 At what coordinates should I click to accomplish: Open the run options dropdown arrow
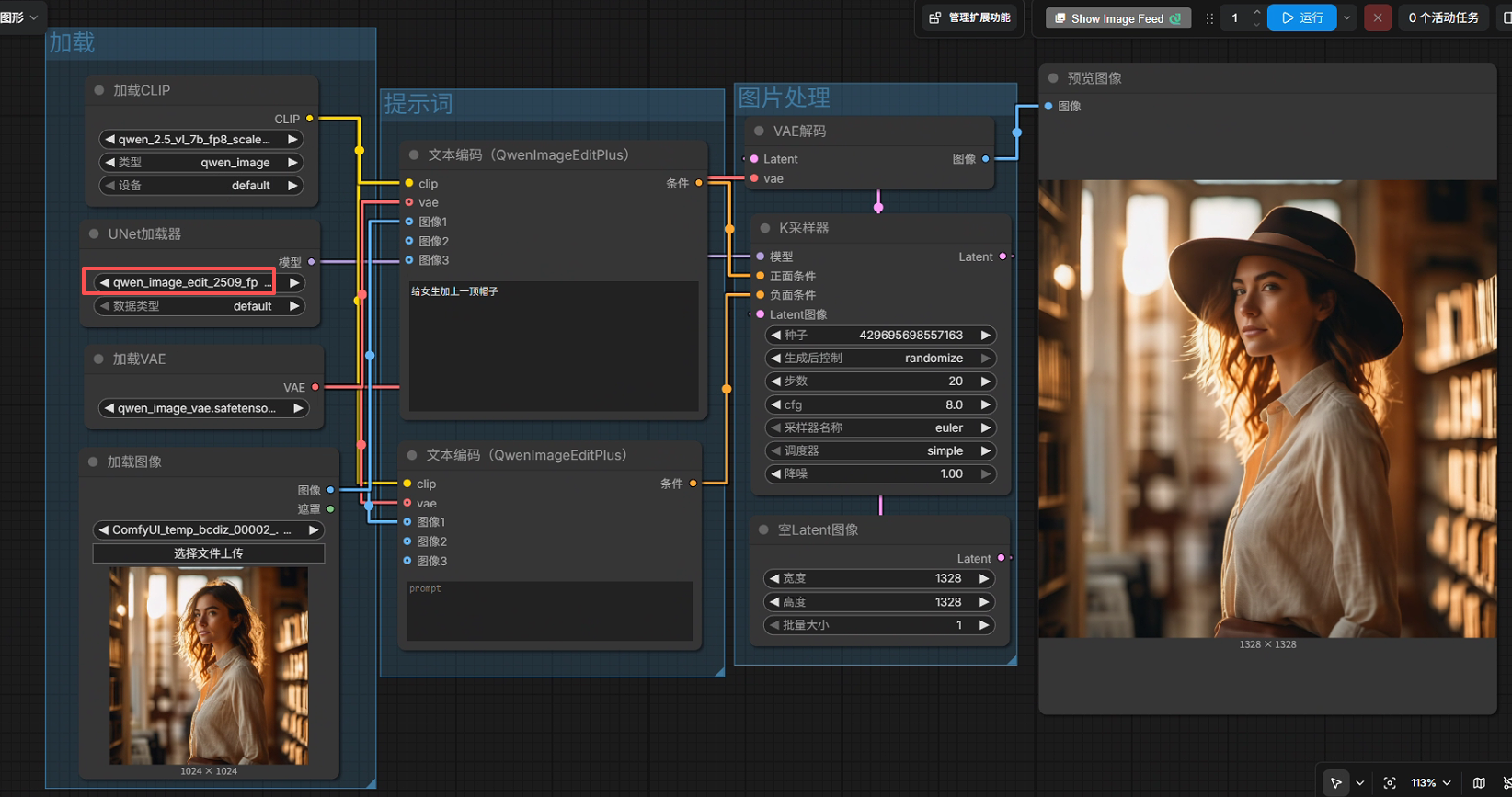pos(1346,17)
